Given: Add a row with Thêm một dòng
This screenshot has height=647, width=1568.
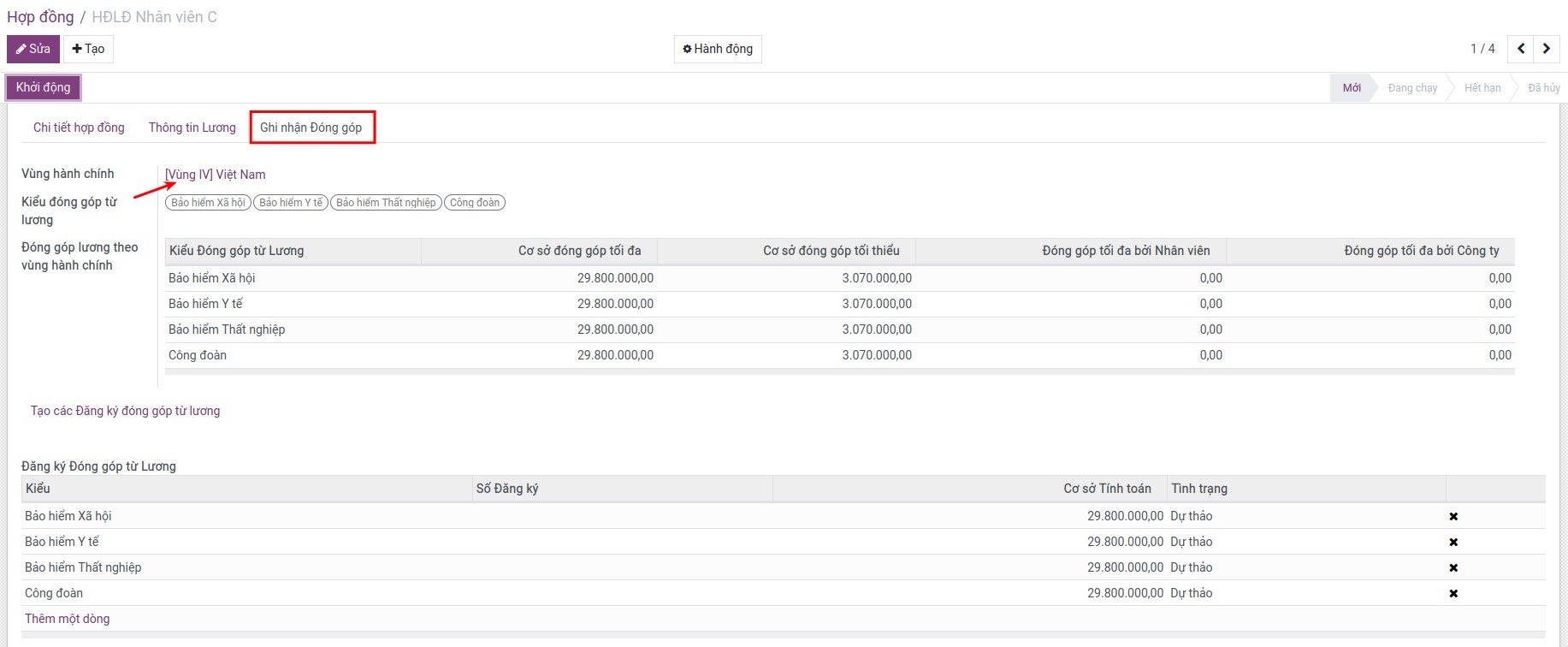Looking at the screenshot, I should point(67,619).
